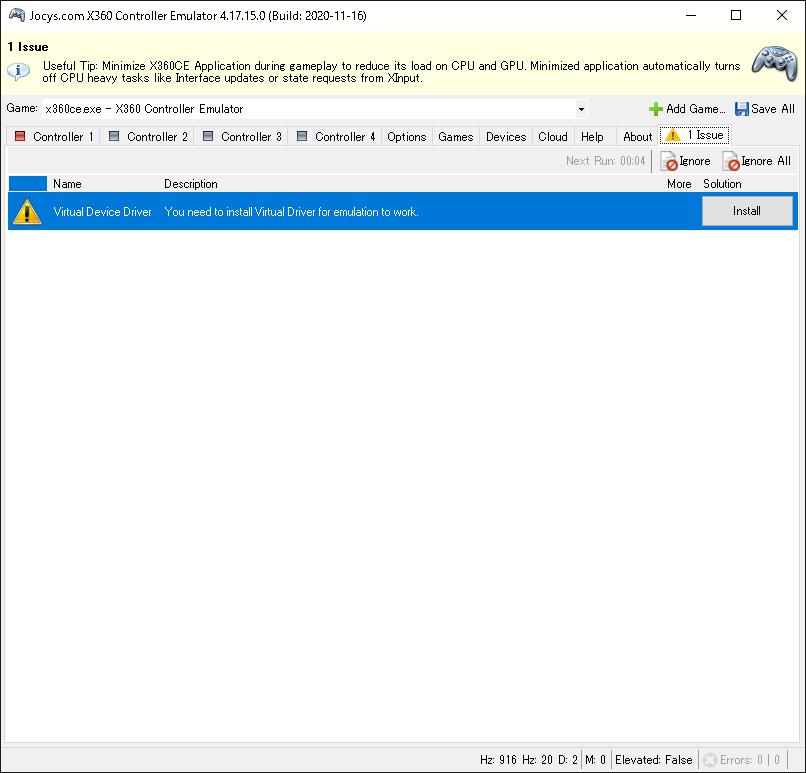Click the gray Controller 2 status icon
806x773 pixels.
[x=114, y=136]
